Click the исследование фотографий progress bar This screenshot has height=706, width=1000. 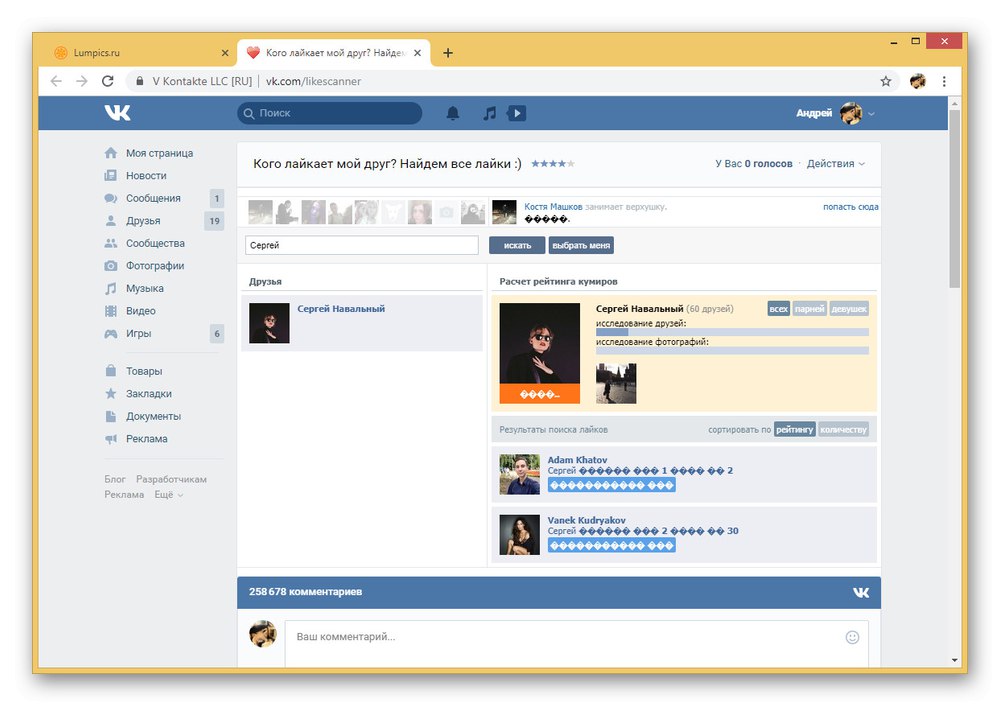point(732,351)
